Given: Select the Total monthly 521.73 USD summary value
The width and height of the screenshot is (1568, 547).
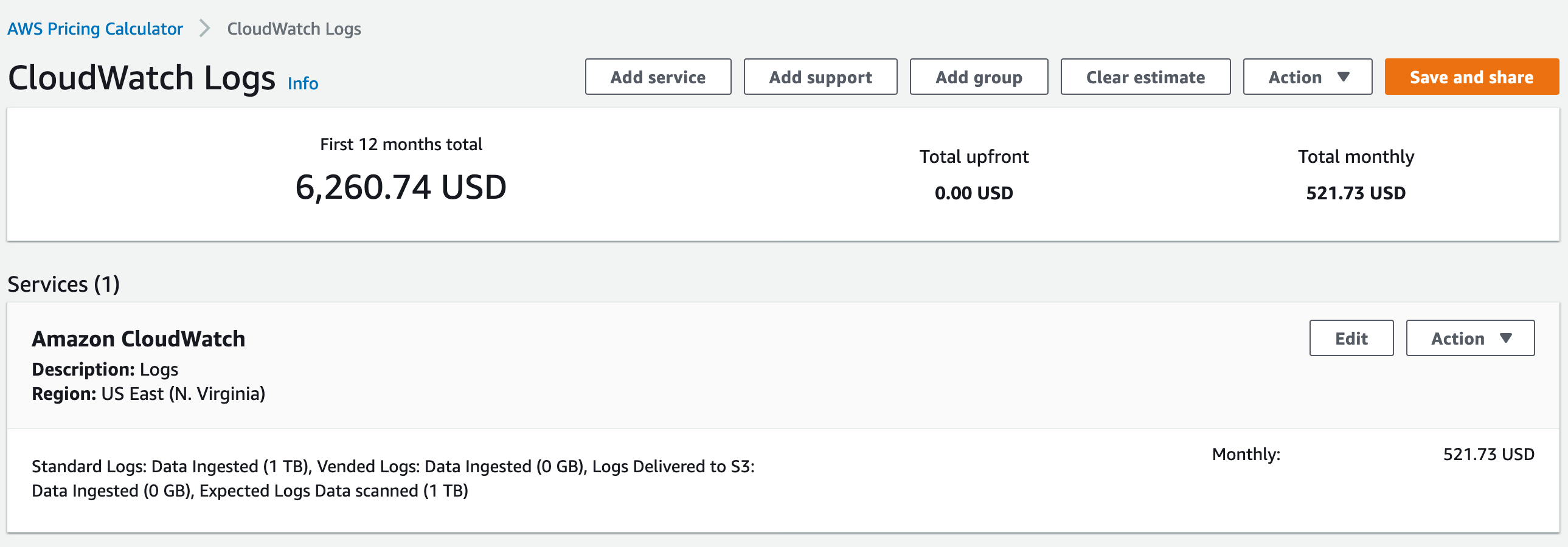Looking at the screenshot, I should (x=1356, y=193).
